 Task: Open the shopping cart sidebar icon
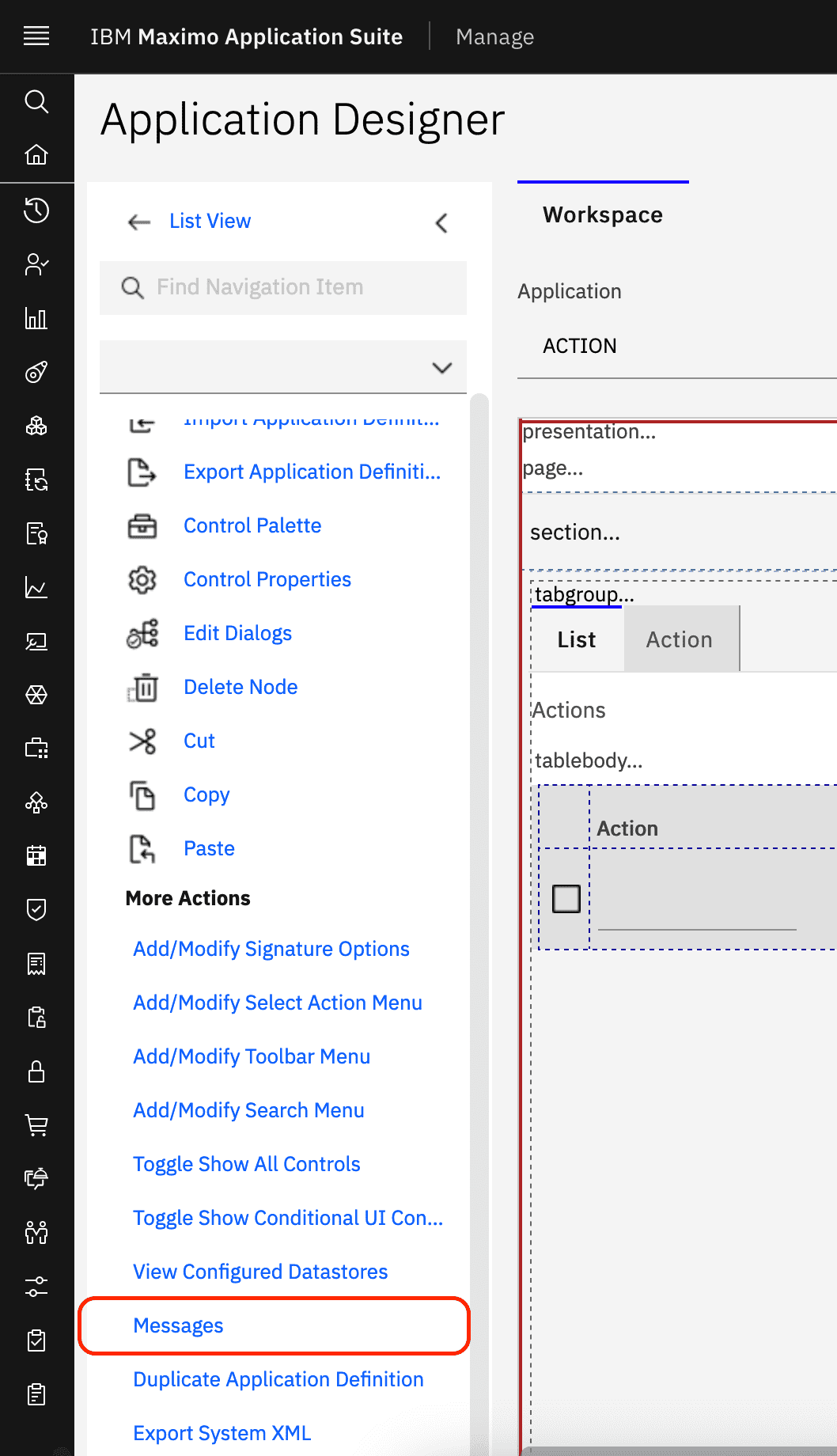click(36, 1124)
